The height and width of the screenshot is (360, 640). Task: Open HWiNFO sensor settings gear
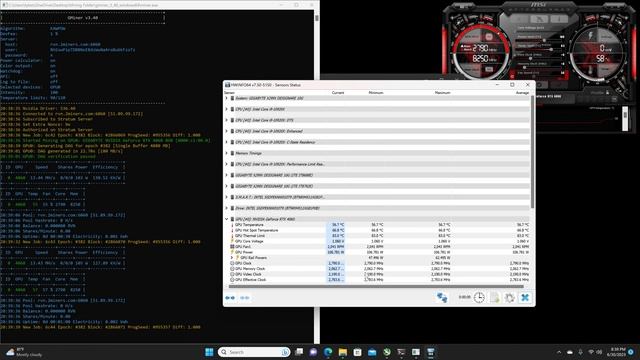(509, 297)
